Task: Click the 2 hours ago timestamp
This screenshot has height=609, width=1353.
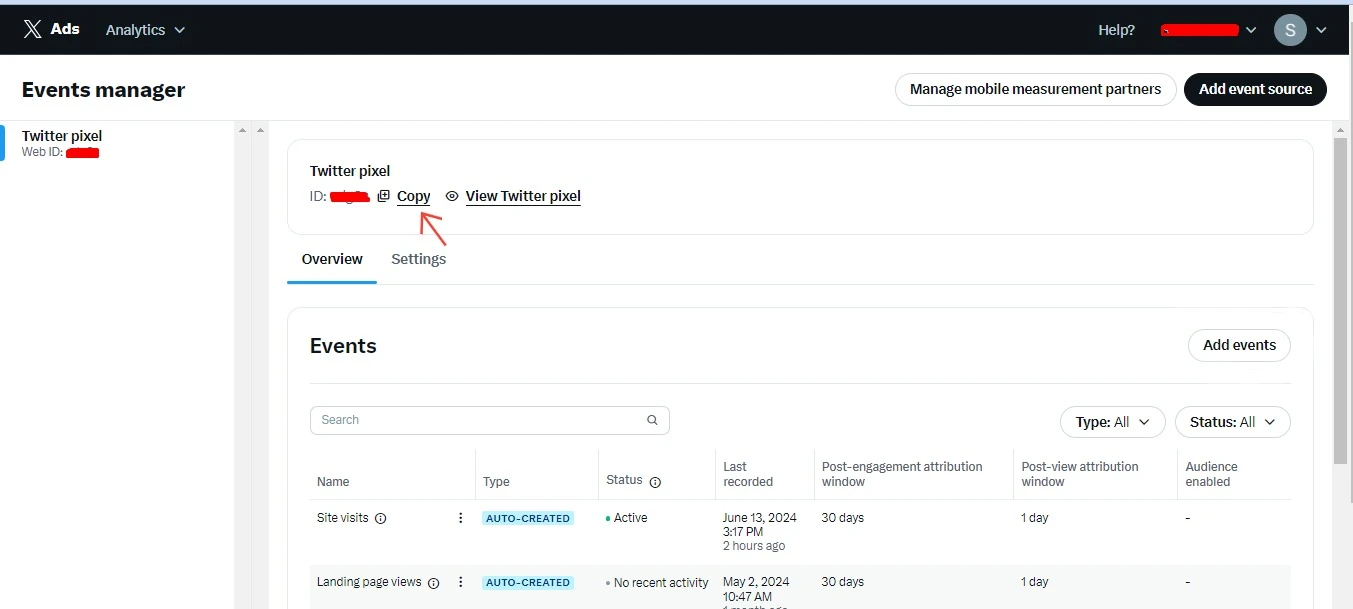Action: click(x=754, y=546)
